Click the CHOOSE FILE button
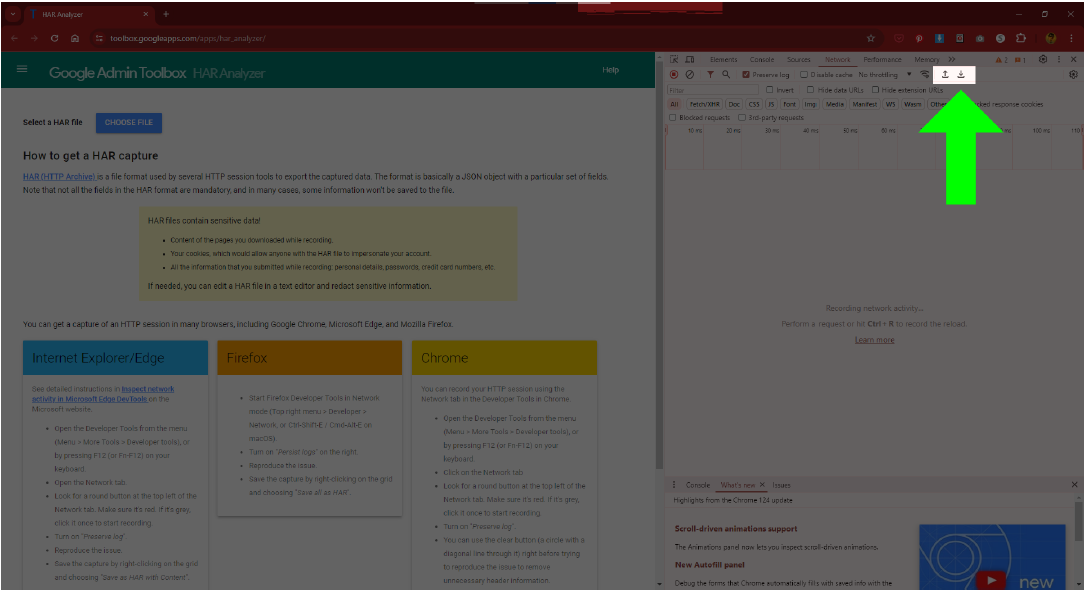Viewport: 1087px width, 593px height. (129, 123)
